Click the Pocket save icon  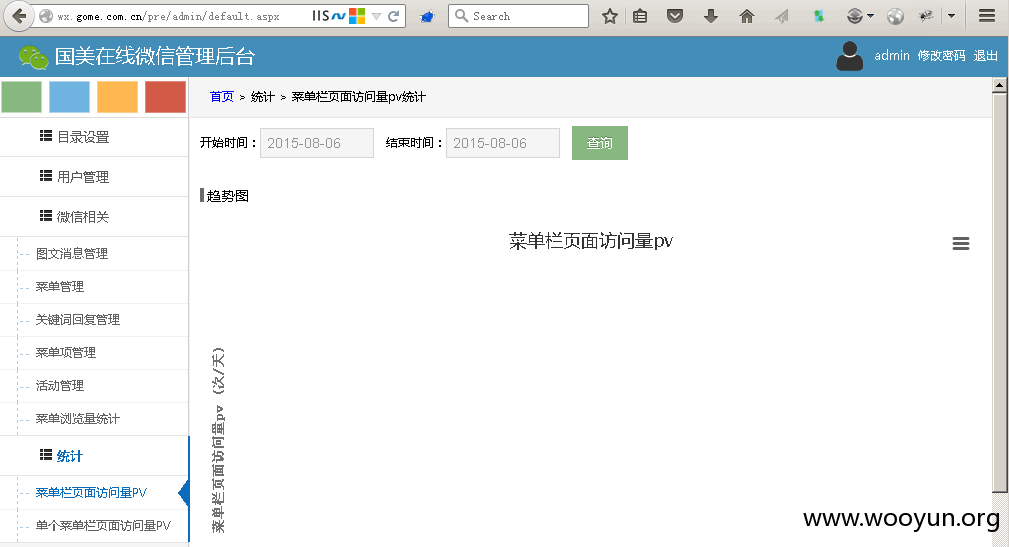tap(674, 16)
